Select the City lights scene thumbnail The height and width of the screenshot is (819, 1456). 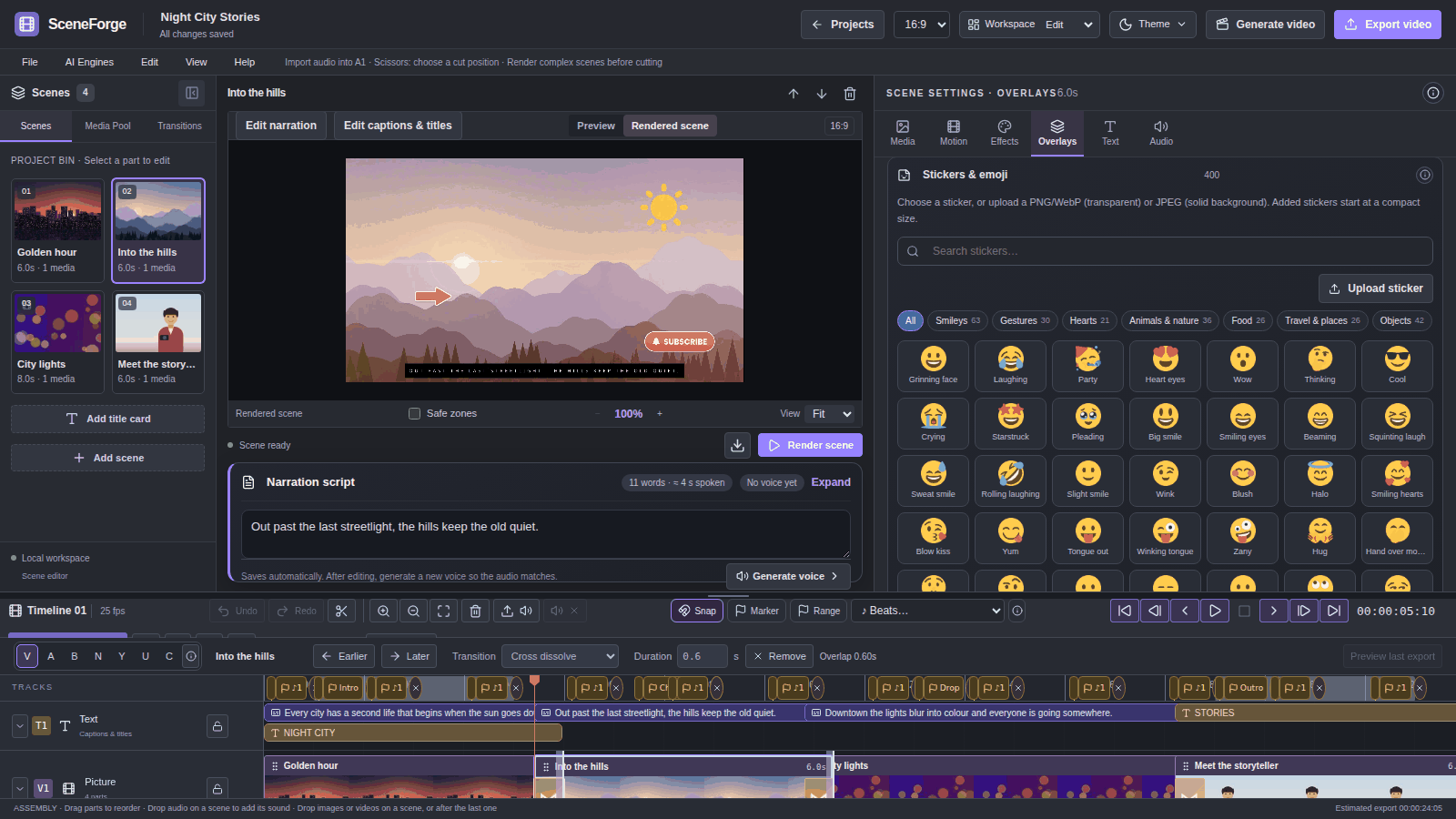point(57,341)
